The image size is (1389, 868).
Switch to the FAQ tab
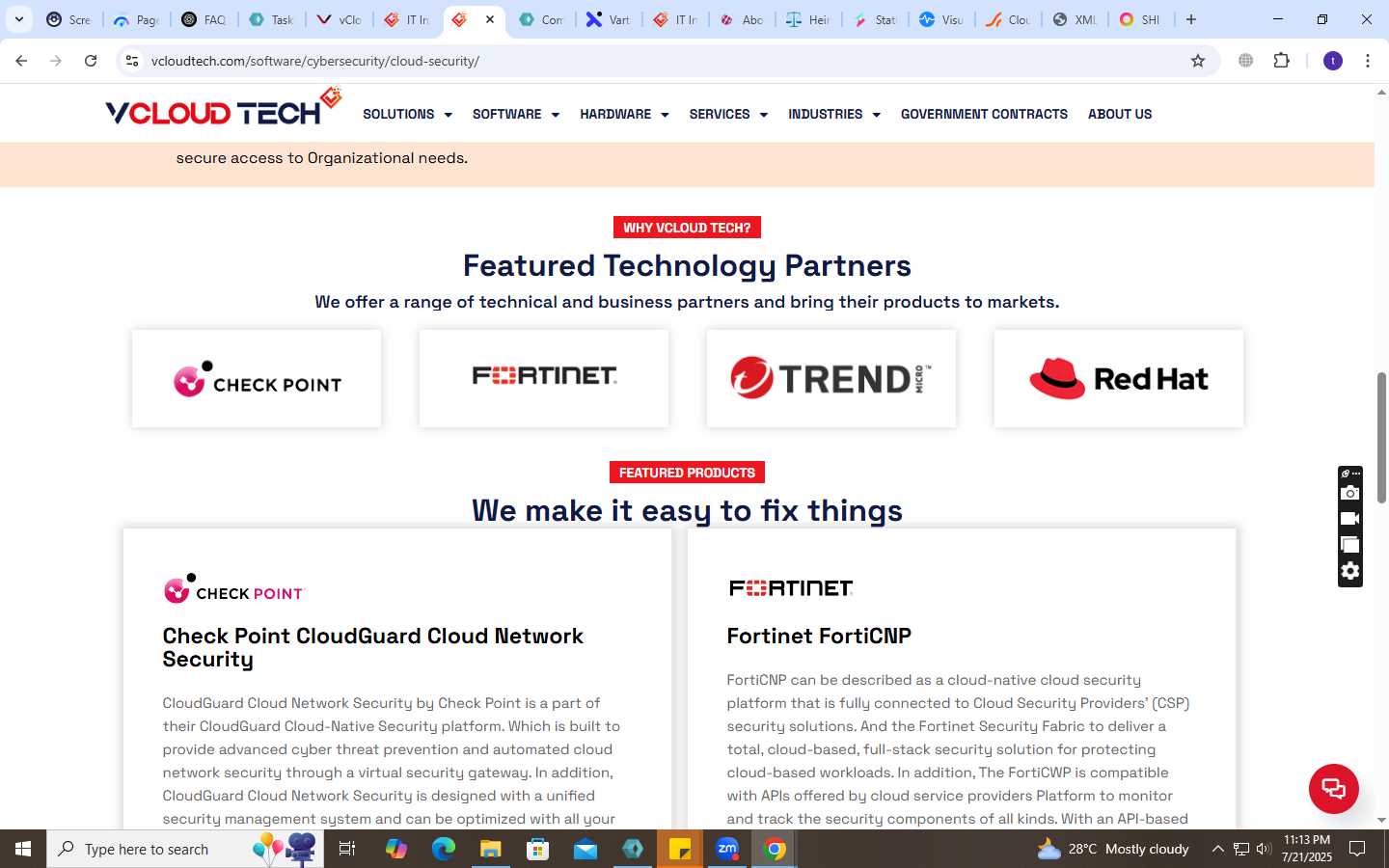tap(204, 19)
